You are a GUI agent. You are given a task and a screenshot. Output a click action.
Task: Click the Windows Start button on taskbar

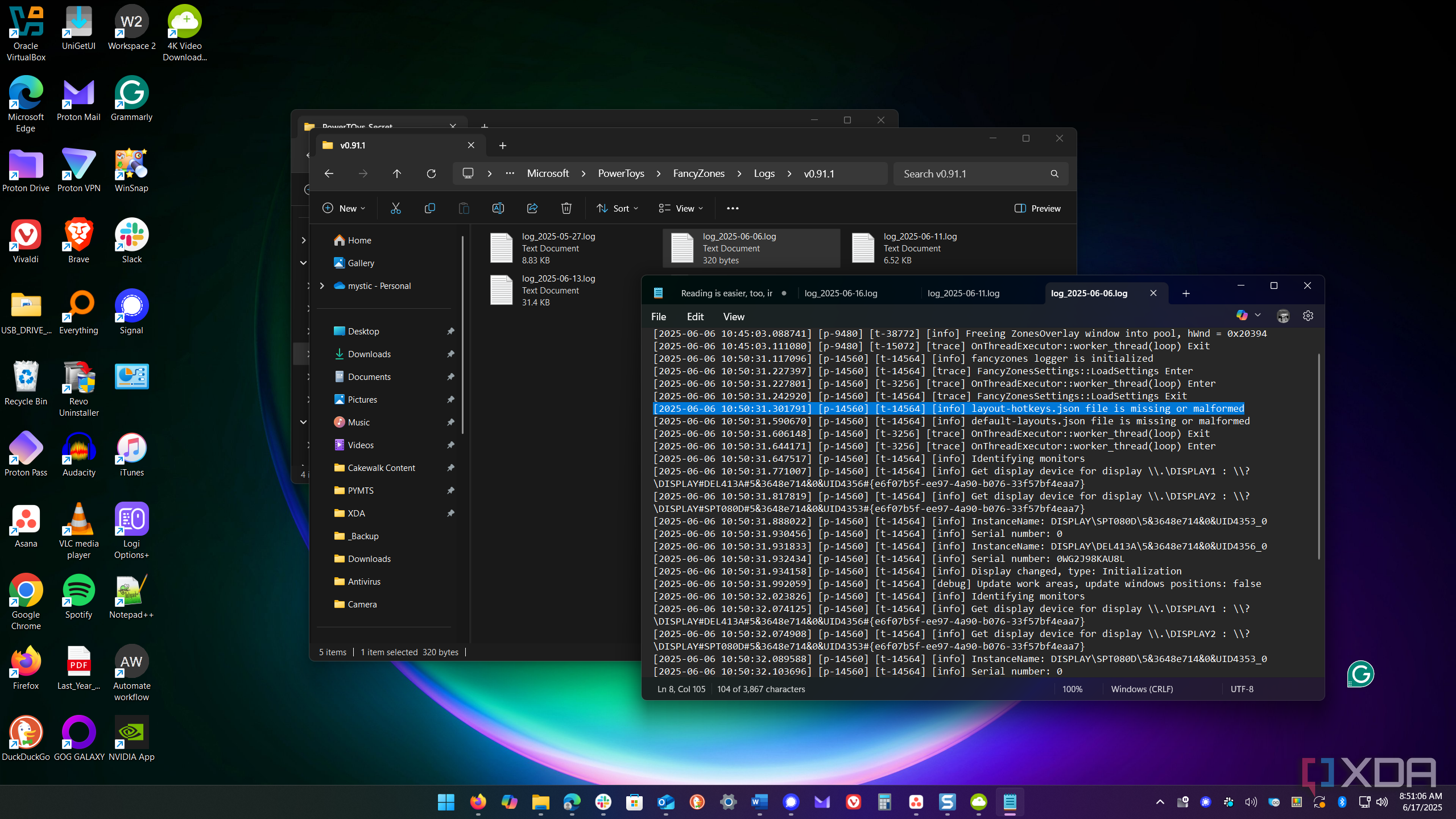tap(446, 802)
